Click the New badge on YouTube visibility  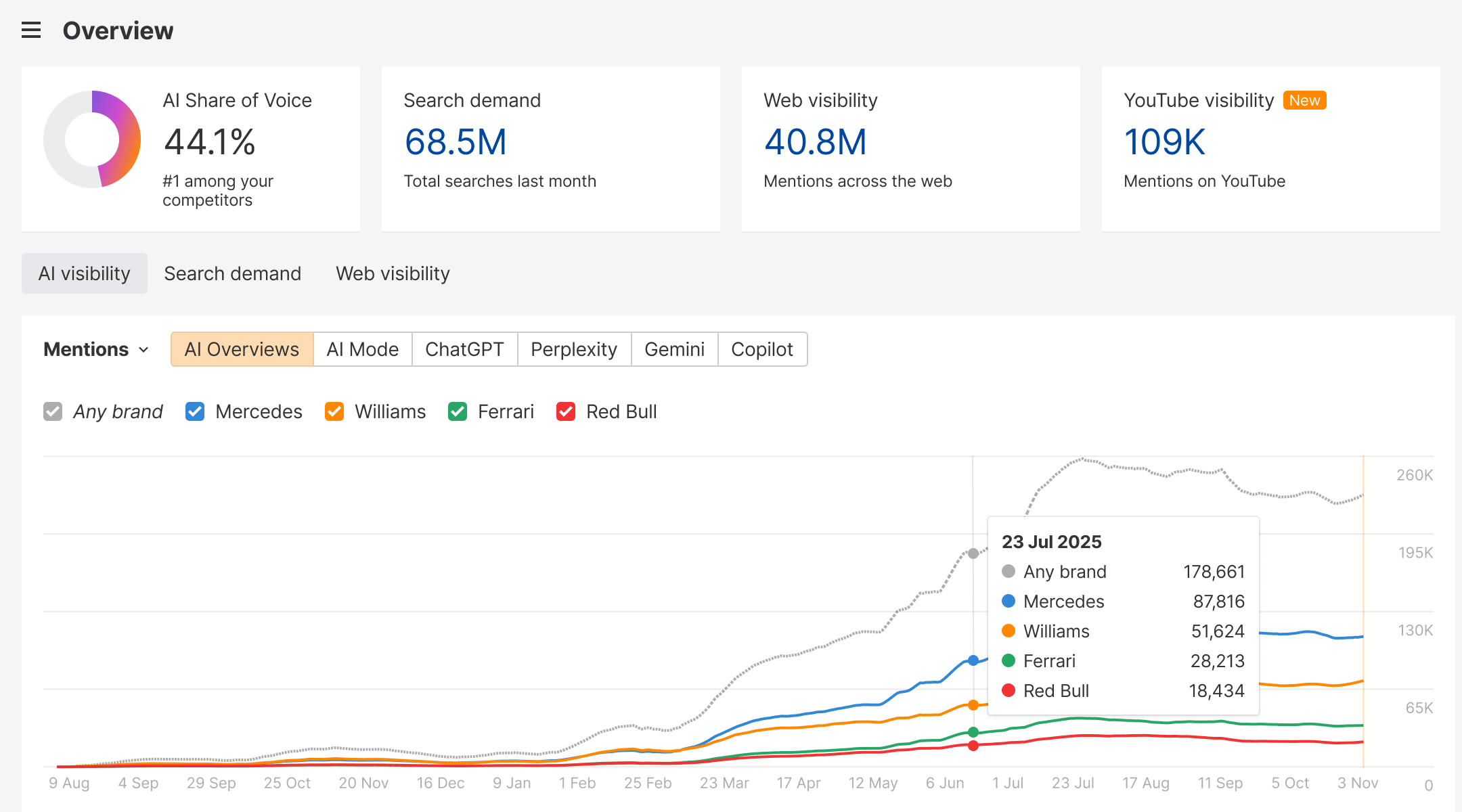pyautogui.click(x=1304, y=100)
